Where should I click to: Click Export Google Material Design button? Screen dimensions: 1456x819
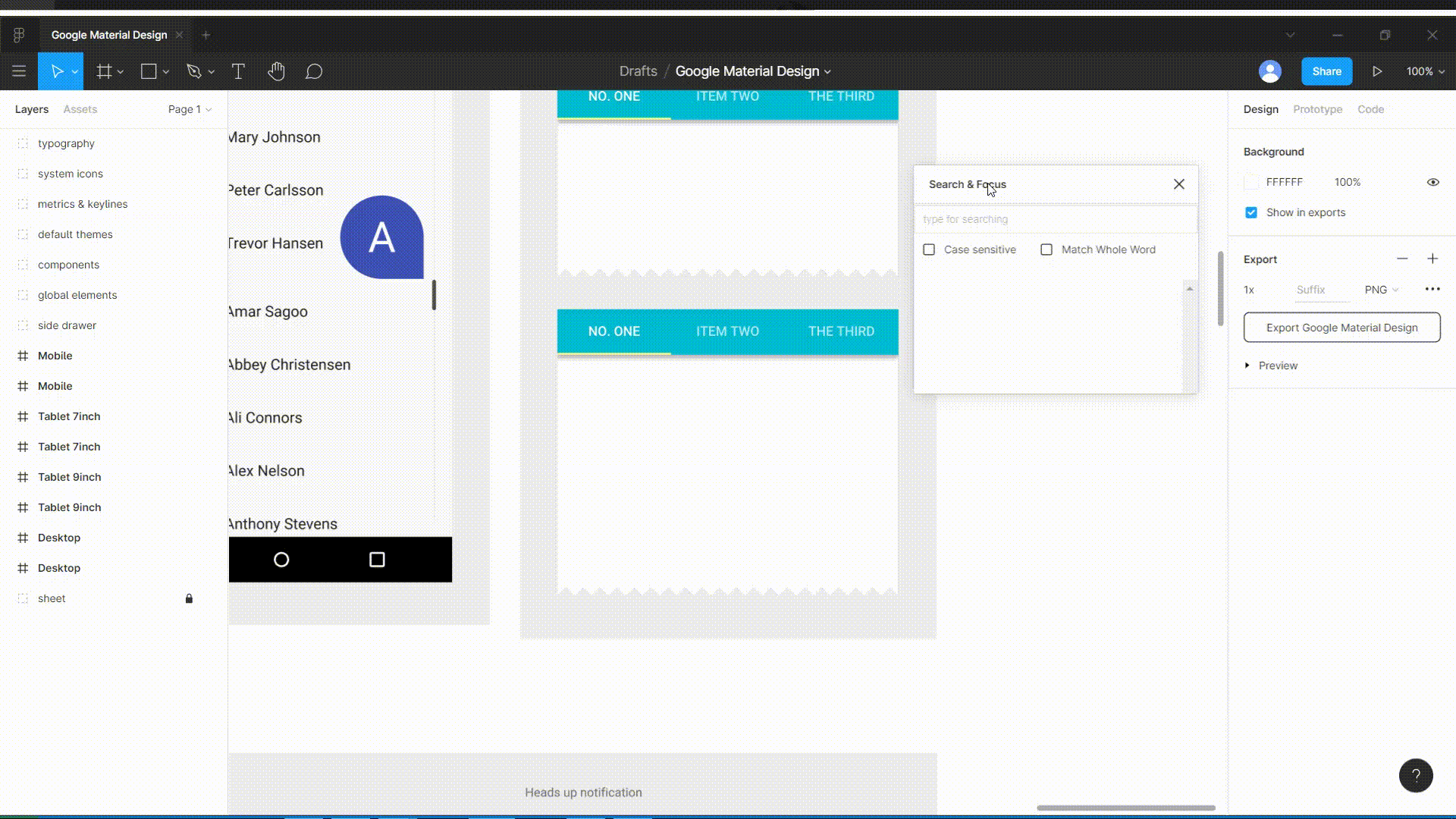(1342, 327)
